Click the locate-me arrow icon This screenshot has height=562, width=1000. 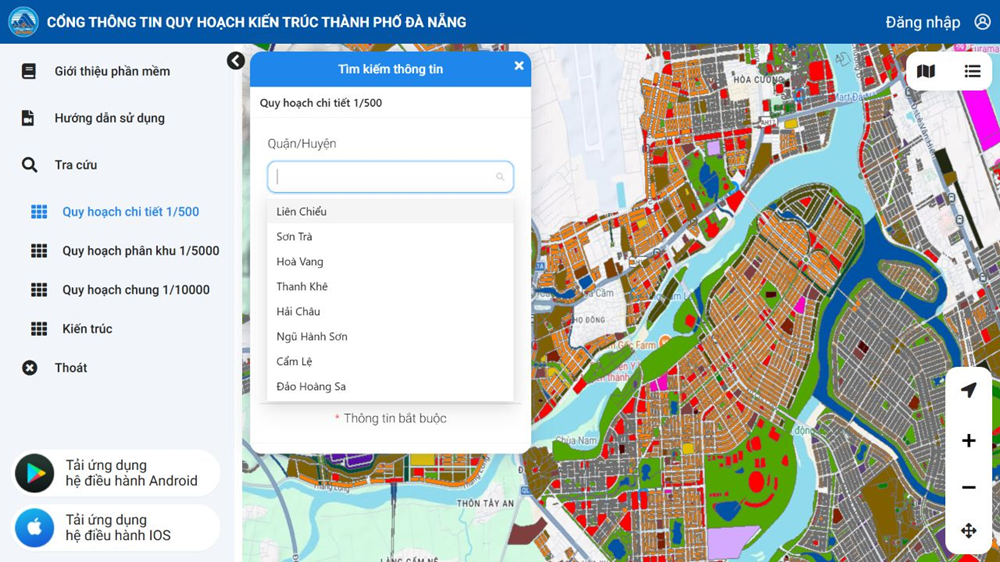[x=969, y=390]
